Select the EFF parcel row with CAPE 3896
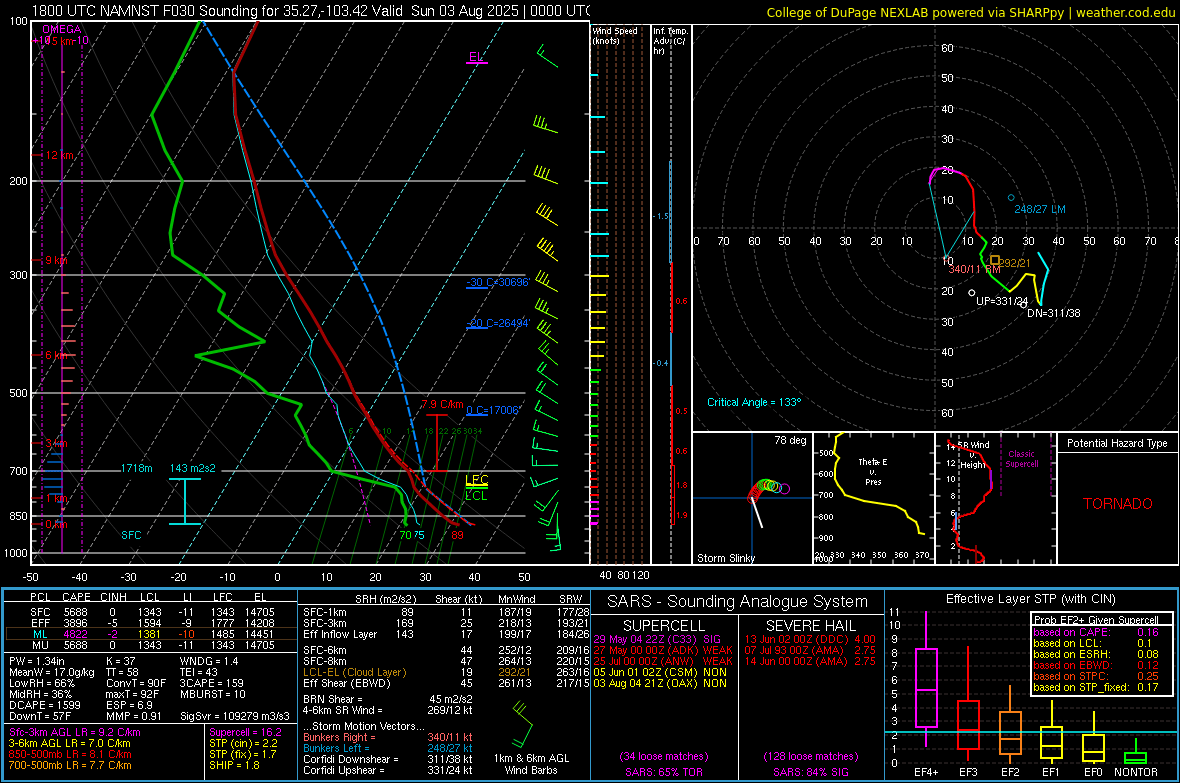The height and width of the screenshot is (783, 1180). click(x=151, y=623)
